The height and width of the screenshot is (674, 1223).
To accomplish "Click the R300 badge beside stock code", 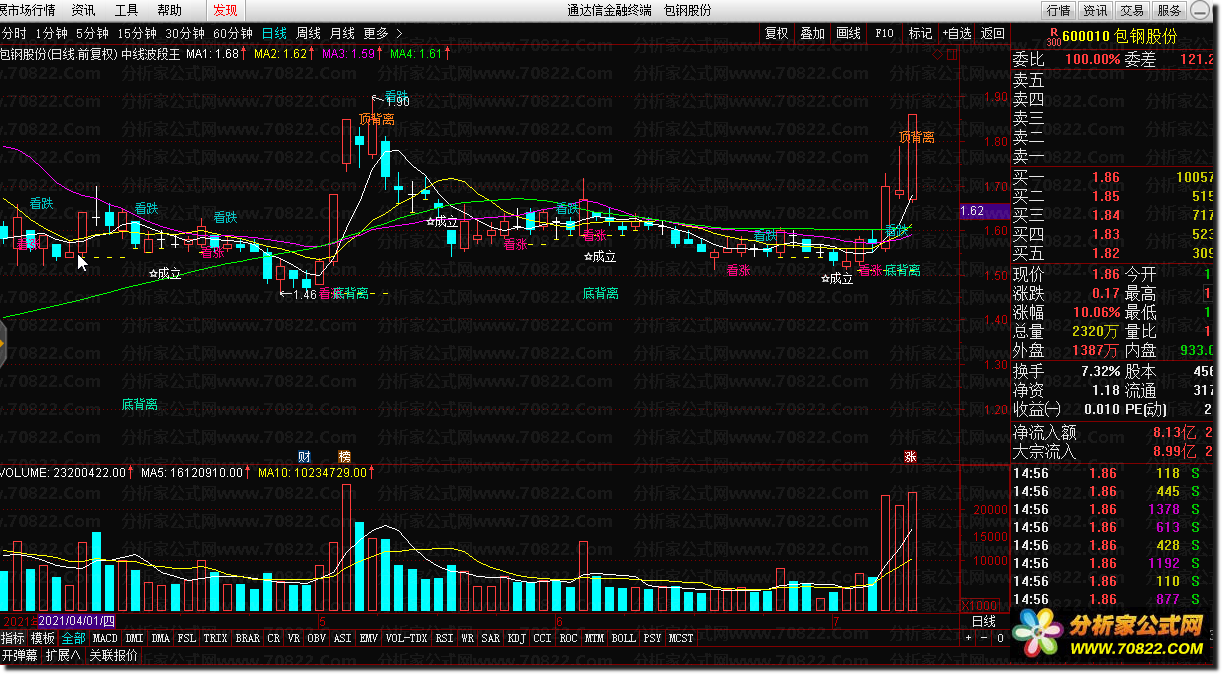I will pyautogui.click(x=1053, y=37).
